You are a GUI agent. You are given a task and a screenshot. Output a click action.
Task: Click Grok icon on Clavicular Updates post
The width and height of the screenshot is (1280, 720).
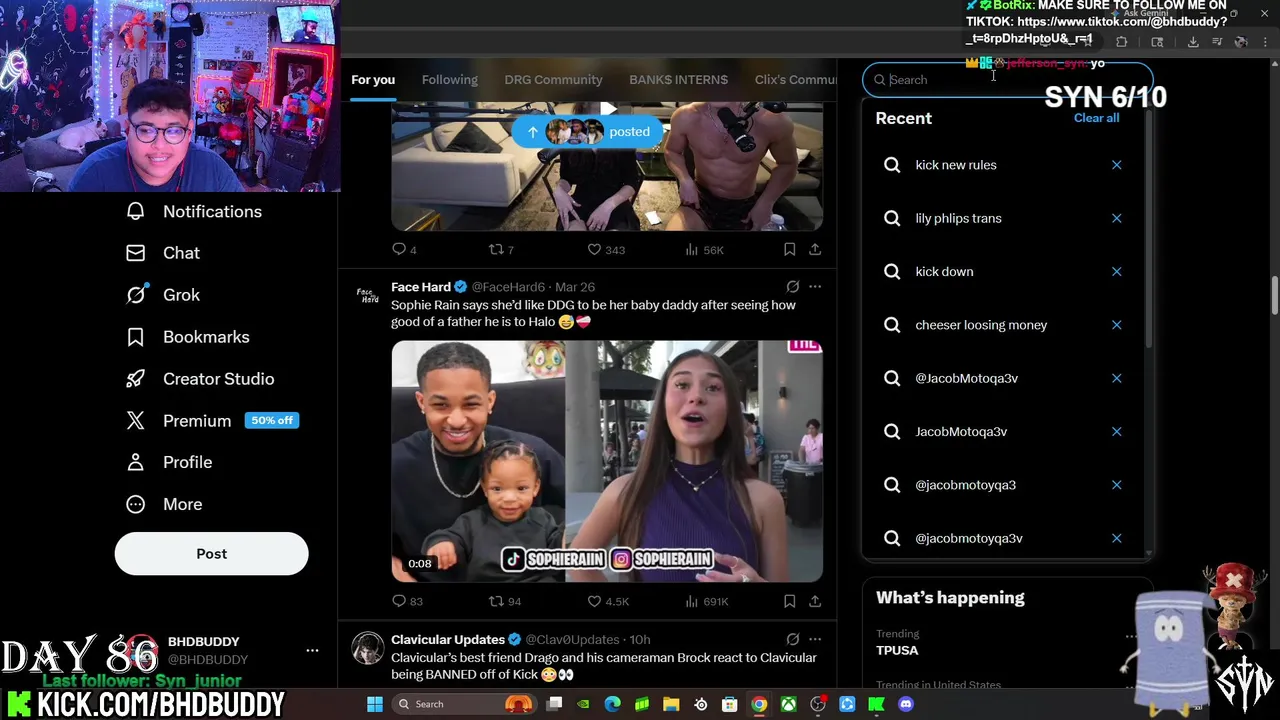tap(792, 639)
